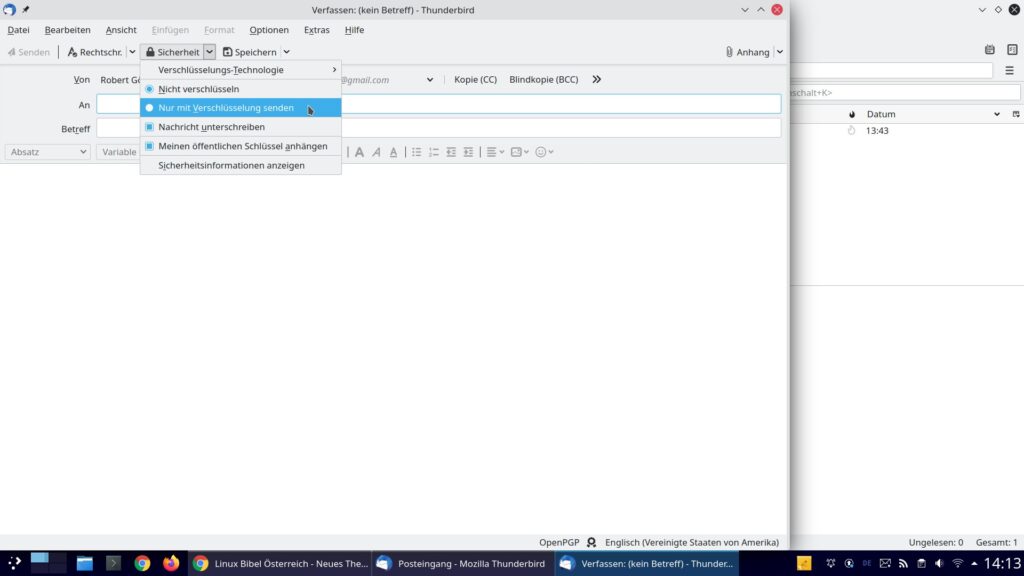Screen dimensions: 1024x576
Task: Expand the Sicherheit dropdown arrow
Action: pyautogui.click(x=209, y=52)
